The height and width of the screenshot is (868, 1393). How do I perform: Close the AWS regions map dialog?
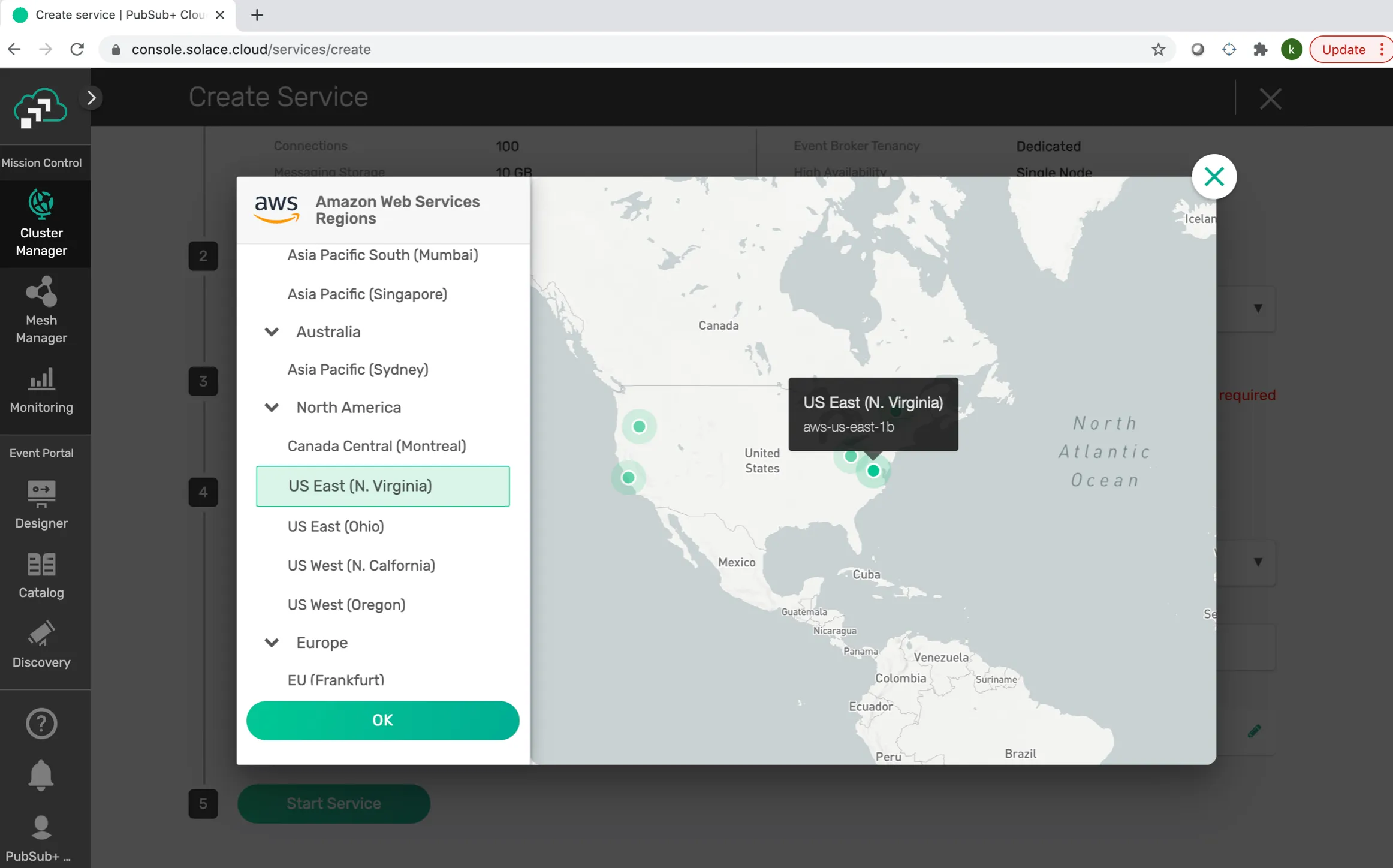click(1214, 177)
